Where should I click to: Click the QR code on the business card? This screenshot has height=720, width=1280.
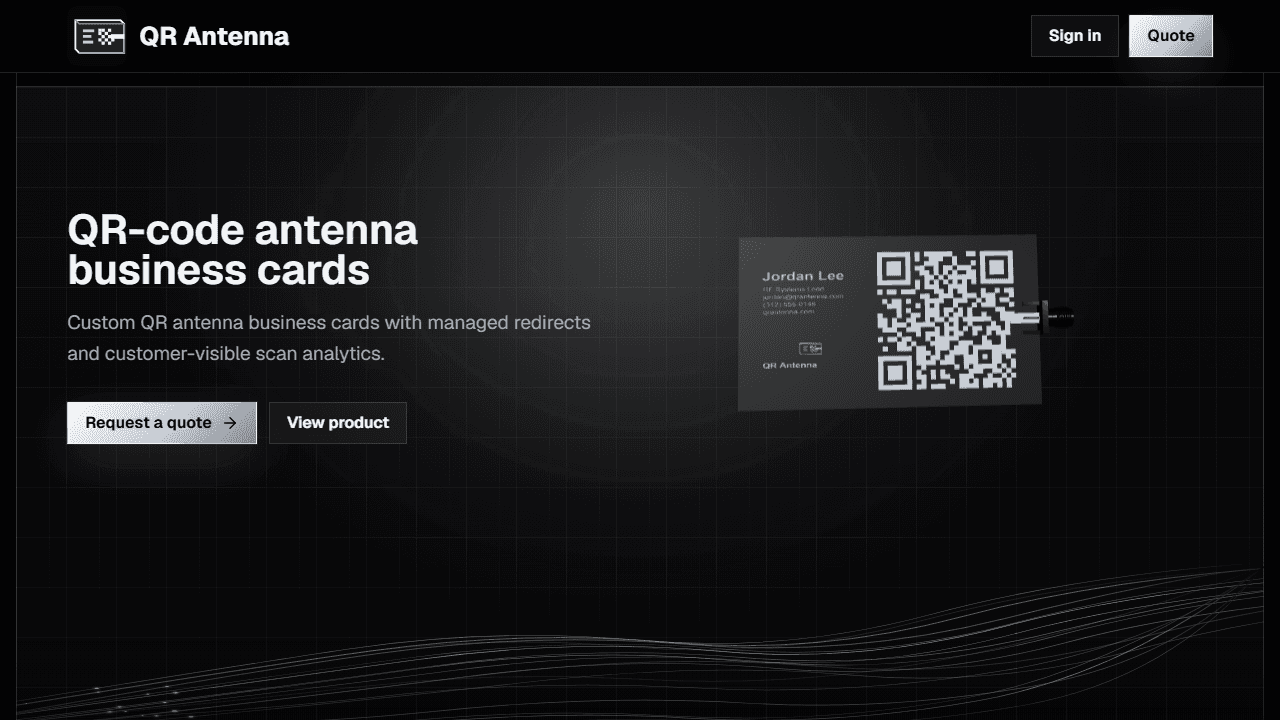tap(946, 320)
